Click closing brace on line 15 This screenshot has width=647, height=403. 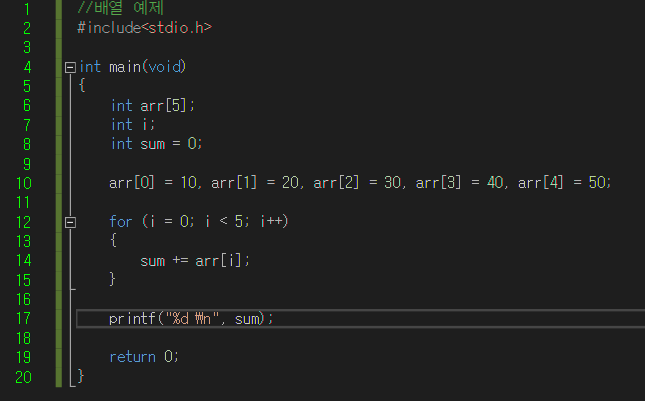113,279
